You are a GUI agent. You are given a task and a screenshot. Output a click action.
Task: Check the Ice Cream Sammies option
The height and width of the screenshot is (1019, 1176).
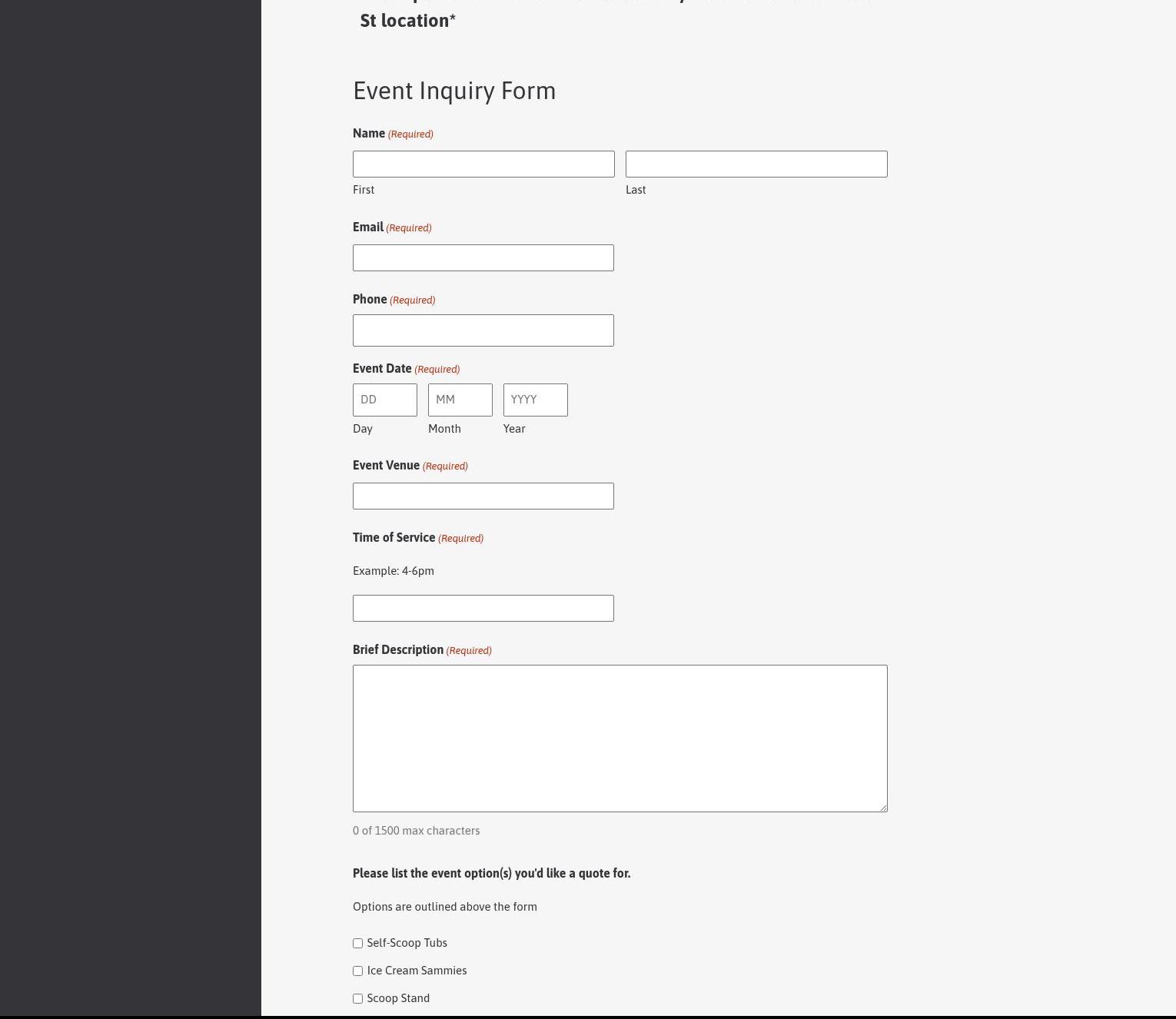[x=357, y=971]
